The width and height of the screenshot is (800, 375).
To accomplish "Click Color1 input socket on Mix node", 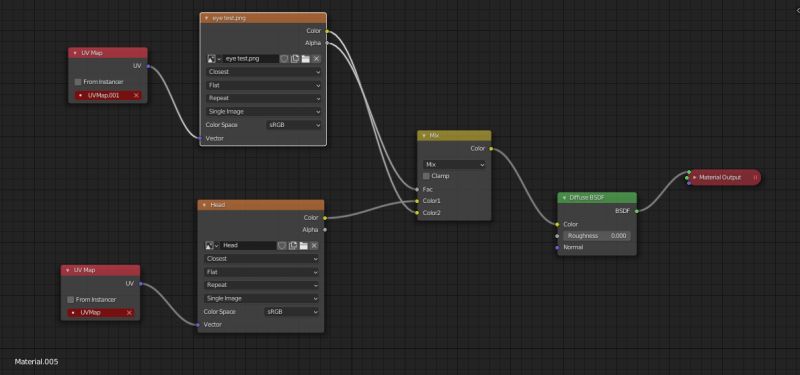I will [x=417, y=201].
